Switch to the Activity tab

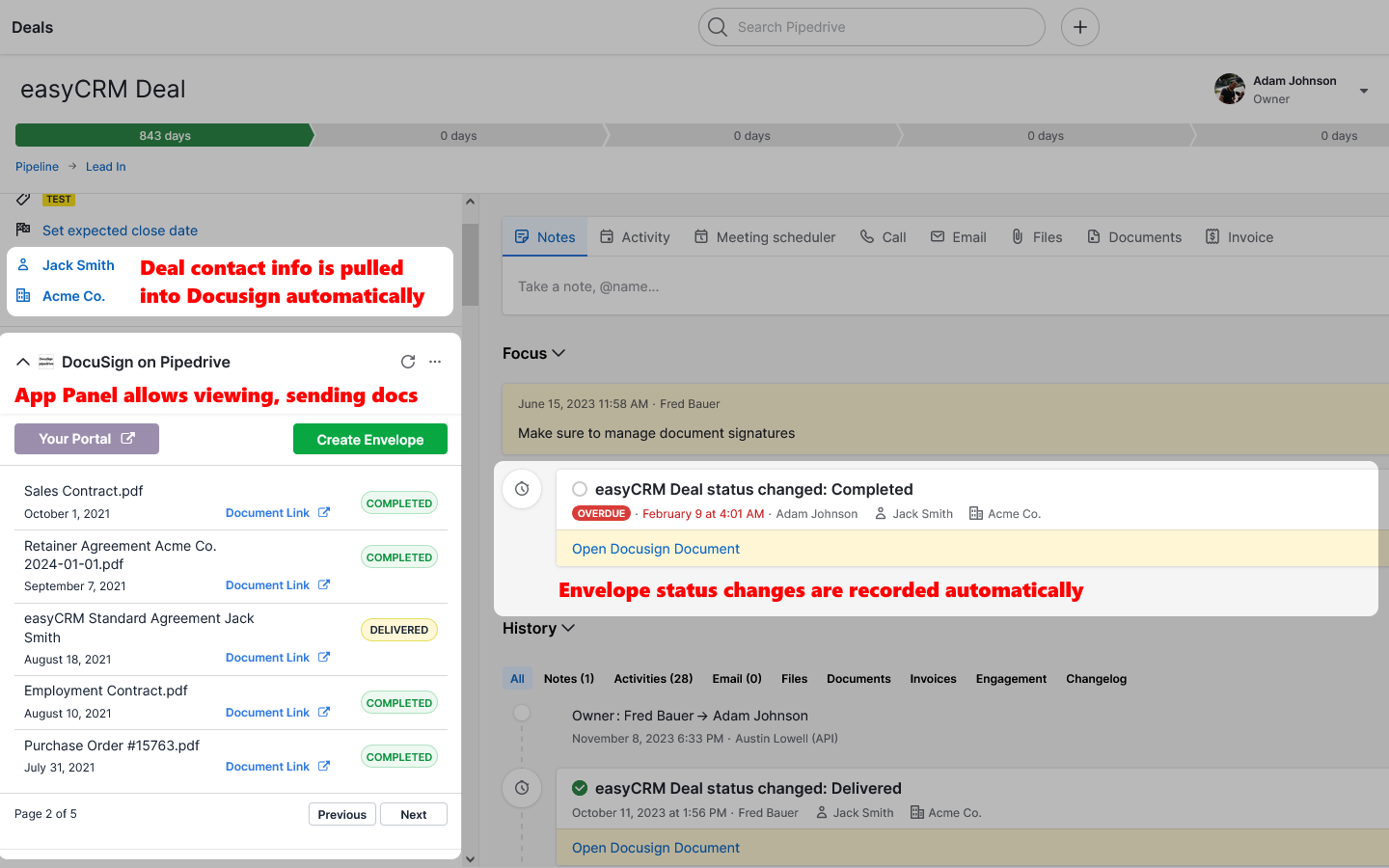click(x=635, y=236)
